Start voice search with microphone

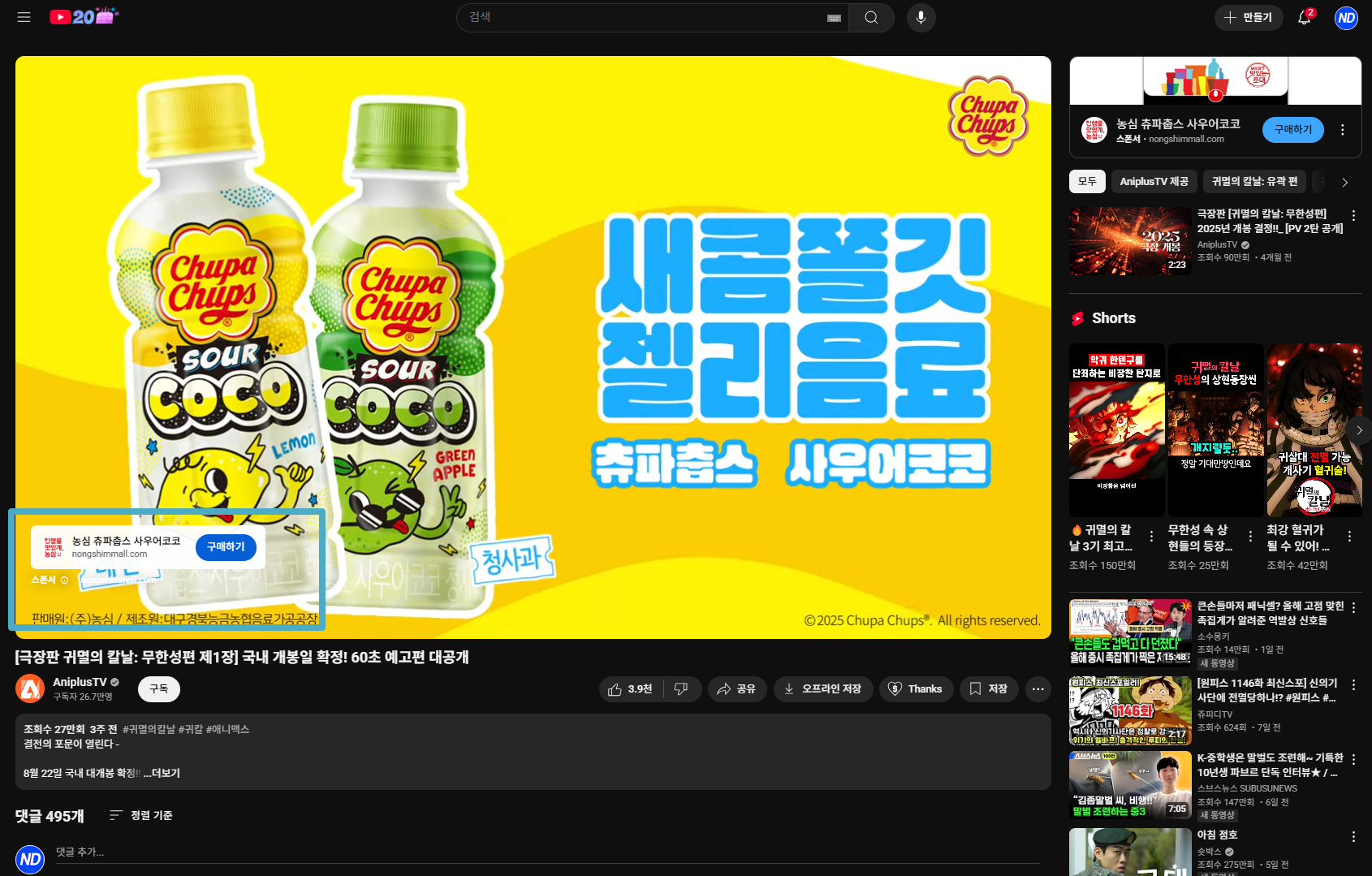coord(921,17)
